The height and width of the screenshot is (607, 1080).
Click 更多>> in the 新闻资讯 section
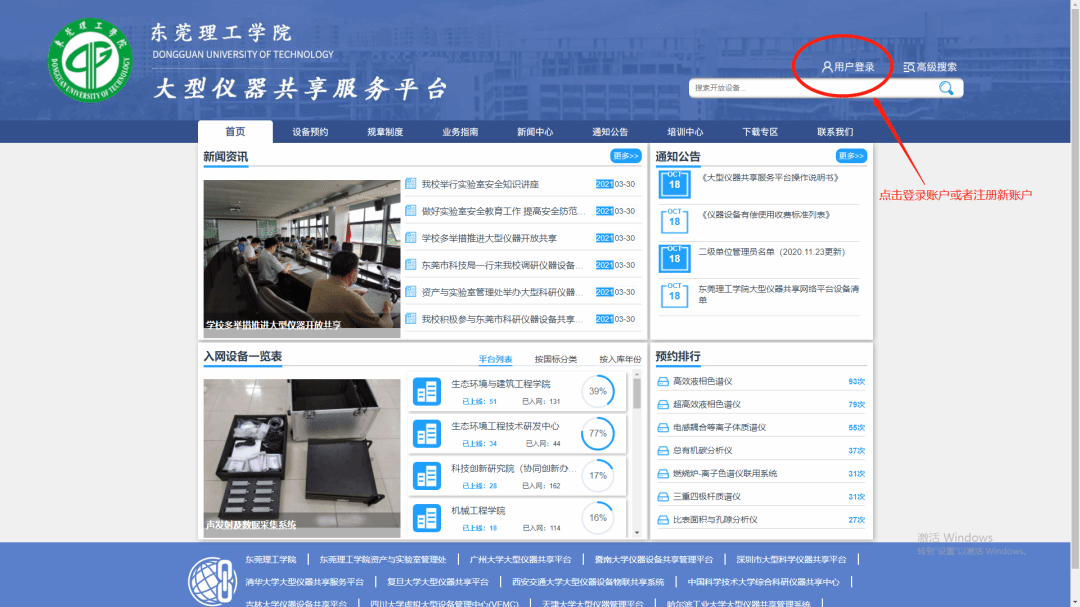point(625,156)
